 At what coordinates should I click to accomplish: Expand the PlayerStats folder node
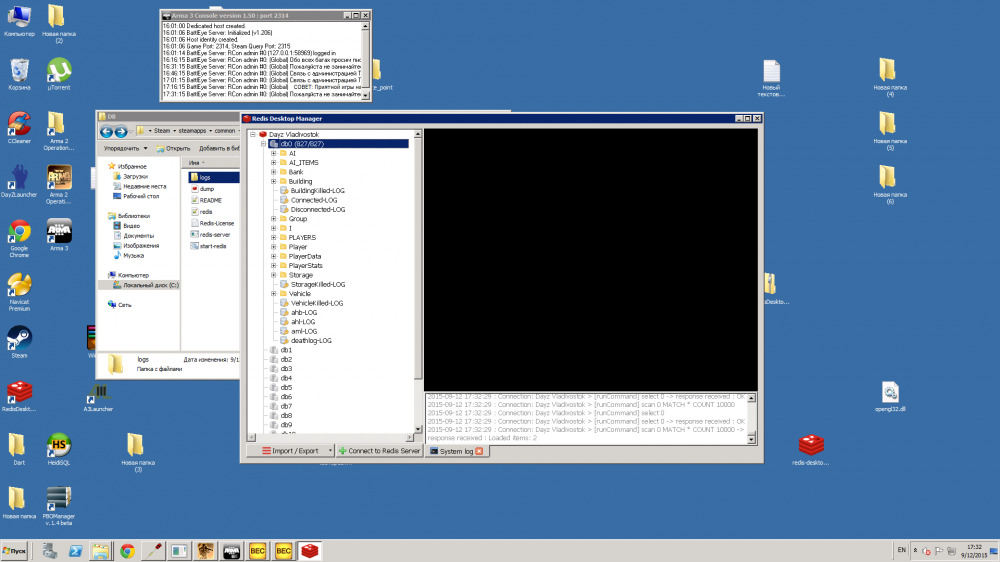[x=274, y=265]
